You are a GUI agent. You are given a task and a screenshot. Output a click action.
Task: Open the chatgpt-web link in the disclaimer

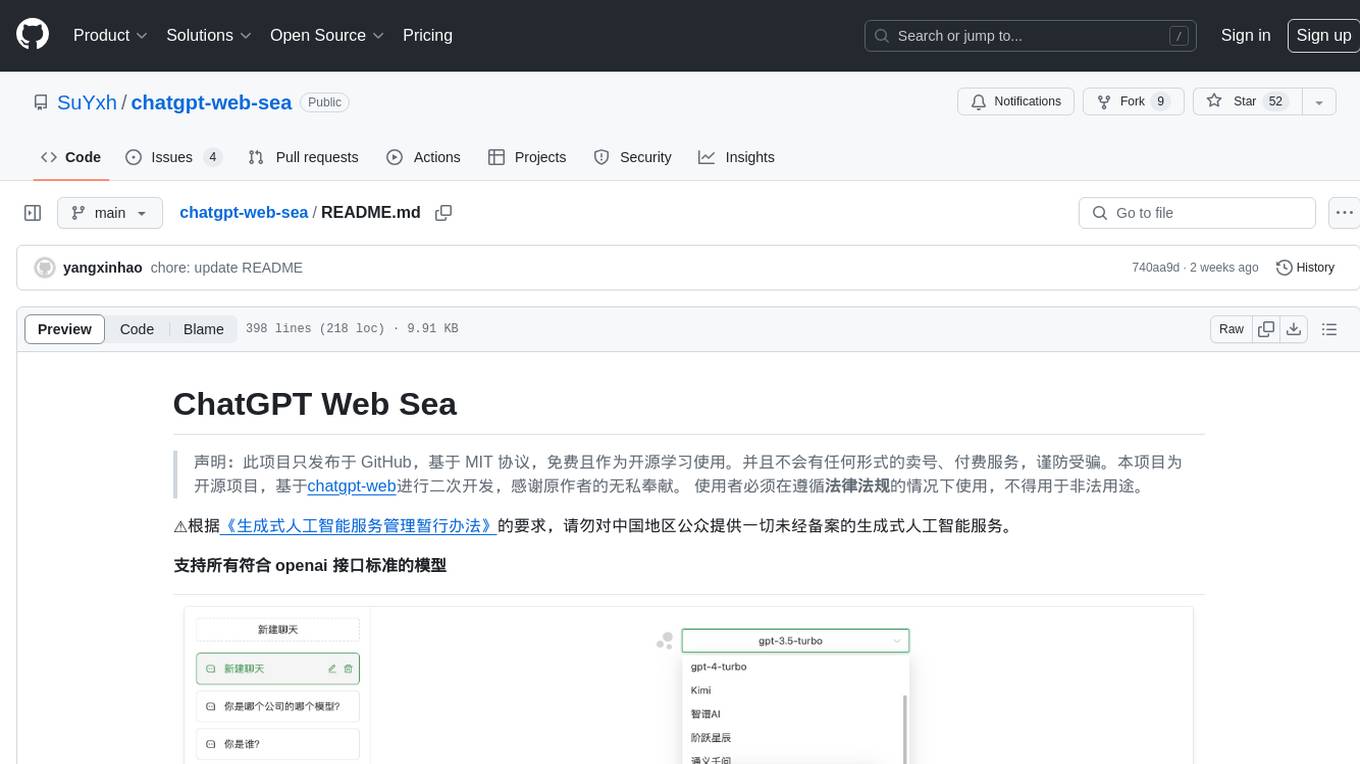[352, 487]
